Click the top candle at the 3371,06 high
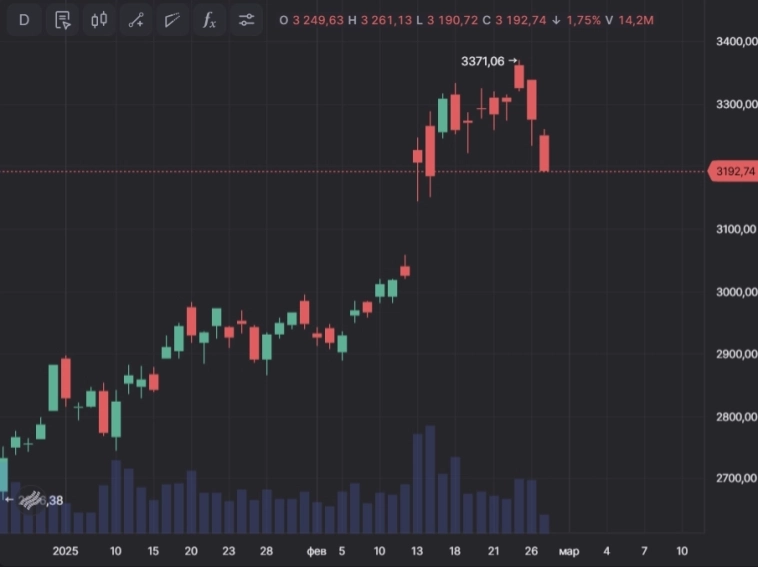 [x=519, y=76]
